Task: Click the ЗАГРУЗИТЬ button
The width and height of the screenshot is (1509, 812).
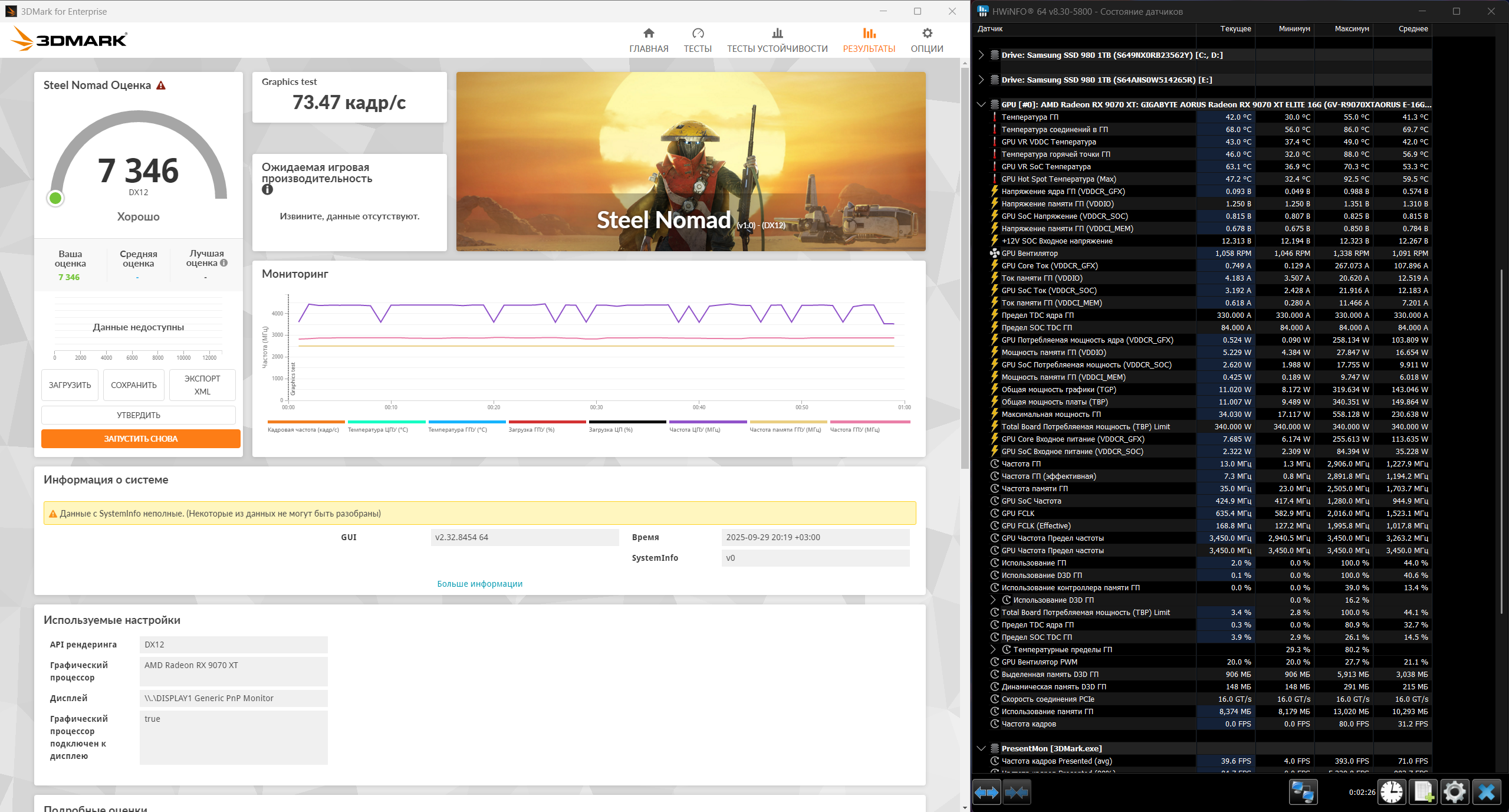Action: [70, 385]
